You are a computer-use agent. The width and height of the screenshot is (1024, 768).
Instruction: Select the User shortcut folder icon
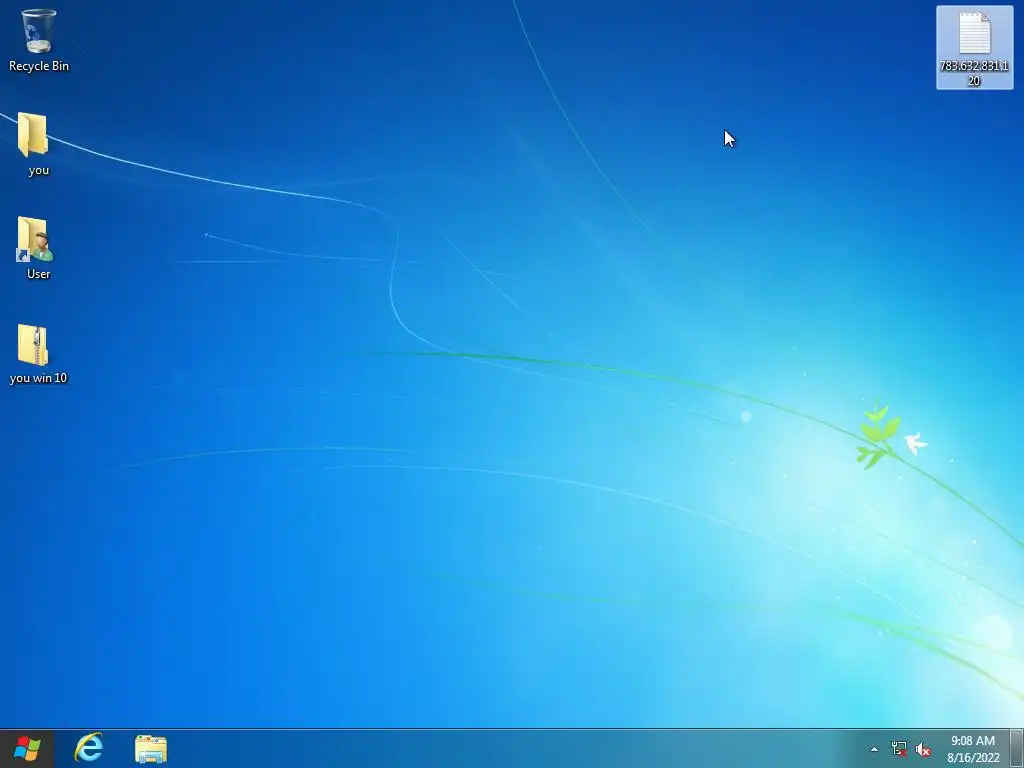[x=35, y=248]
